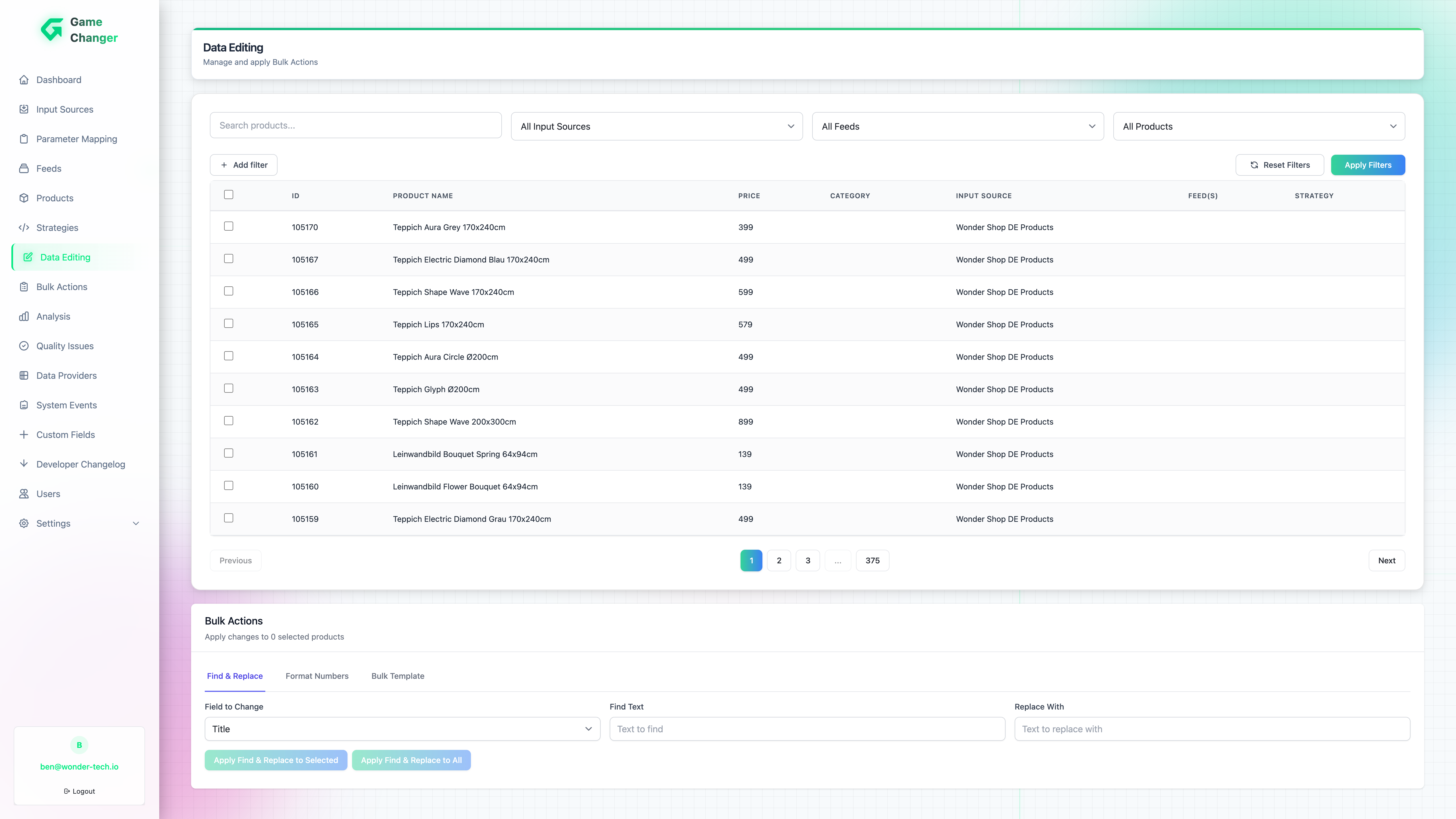Check the row for Teppich Lips 170x240cm
The height and width of the screenshot is (819, 1456).
tap(228, 323)
